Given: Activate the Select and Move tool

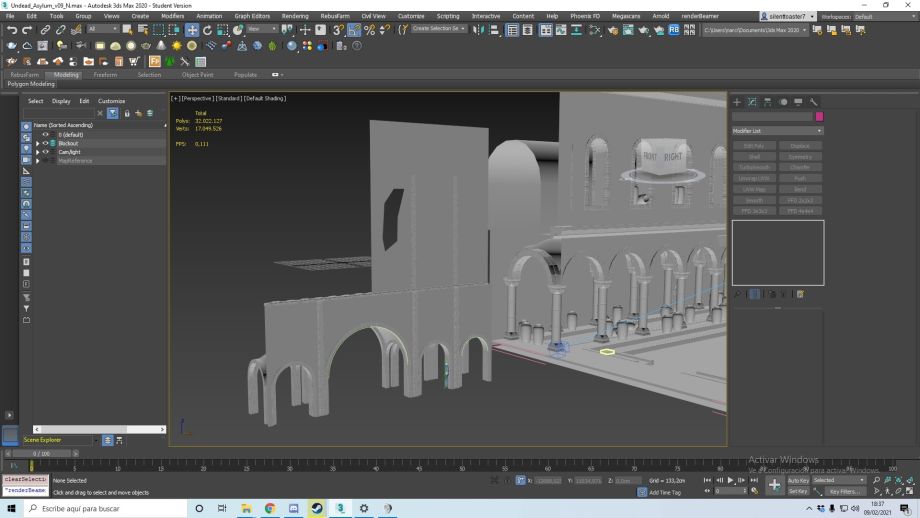Looking at the screenshot, I should pos(192,30).
